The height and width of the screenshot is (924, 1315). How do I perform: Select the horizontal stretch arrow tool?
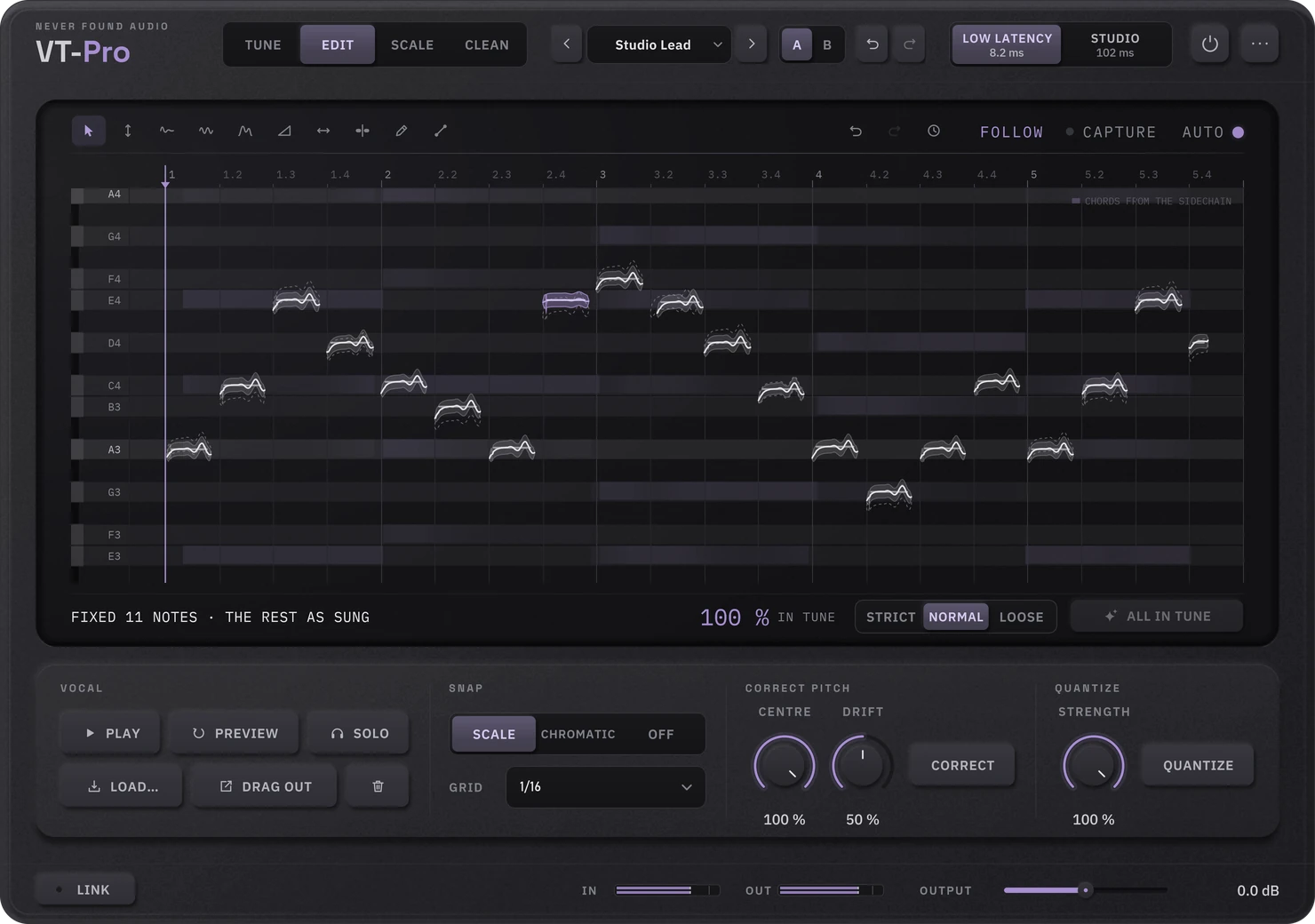tap(323, 131)
